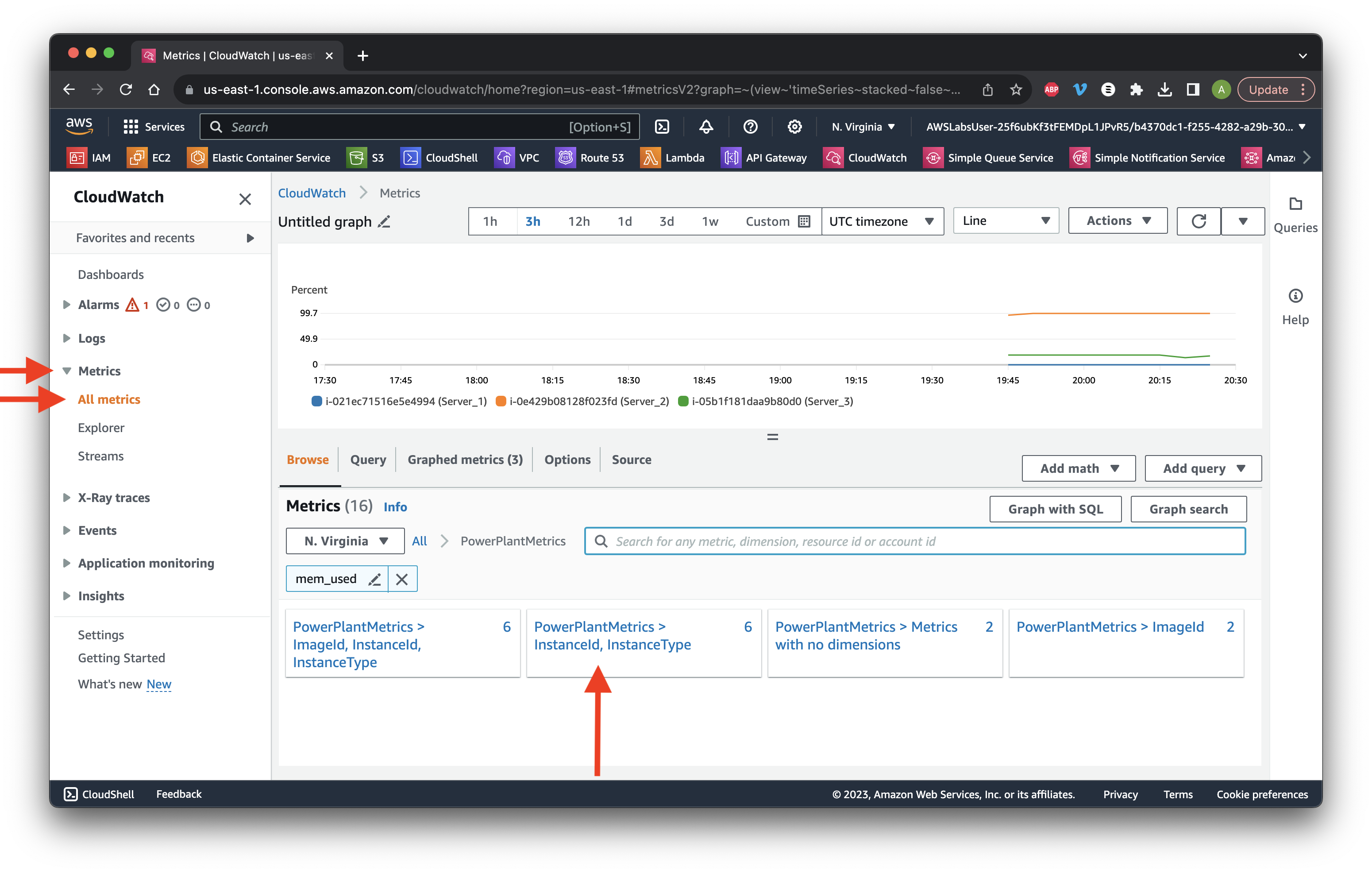
Task: Open S3 from the favorites bar
Action: (366, 158)
